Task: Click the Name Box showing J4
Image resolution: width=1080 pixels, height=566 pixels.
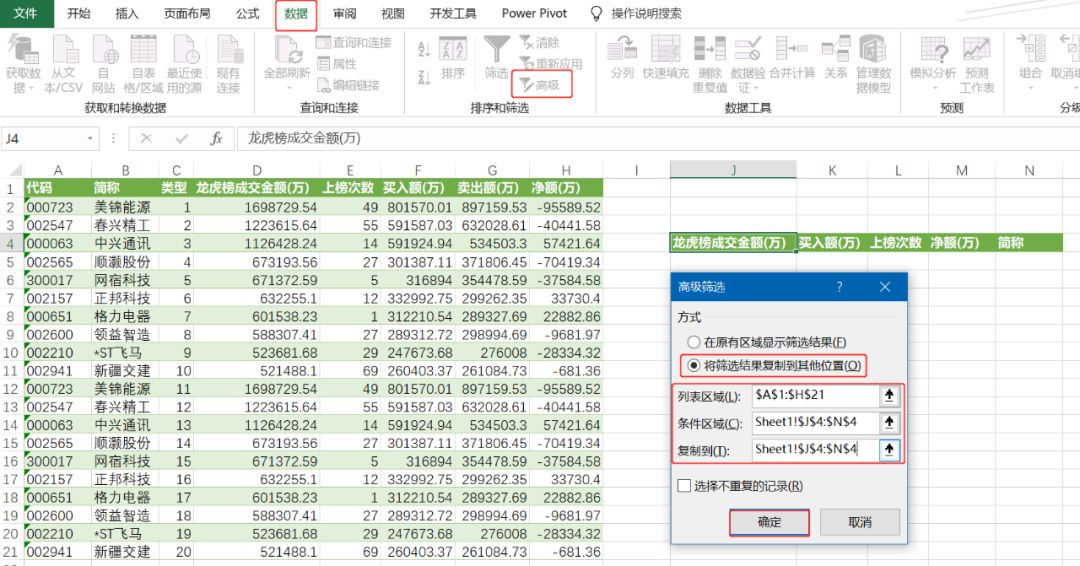Action: tap(43, 138)
